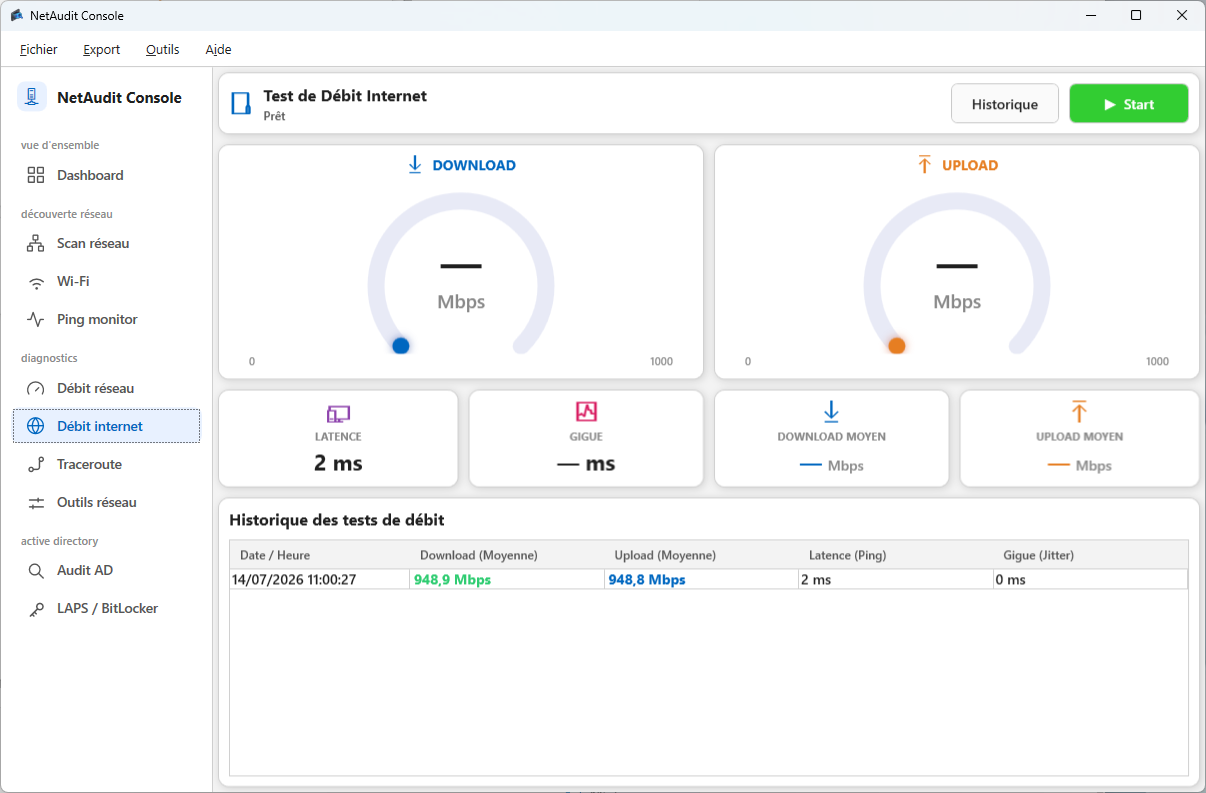Screen dimensions: 1206x793
Task: Click the blue download gauge knob
Action: (401, 346)
